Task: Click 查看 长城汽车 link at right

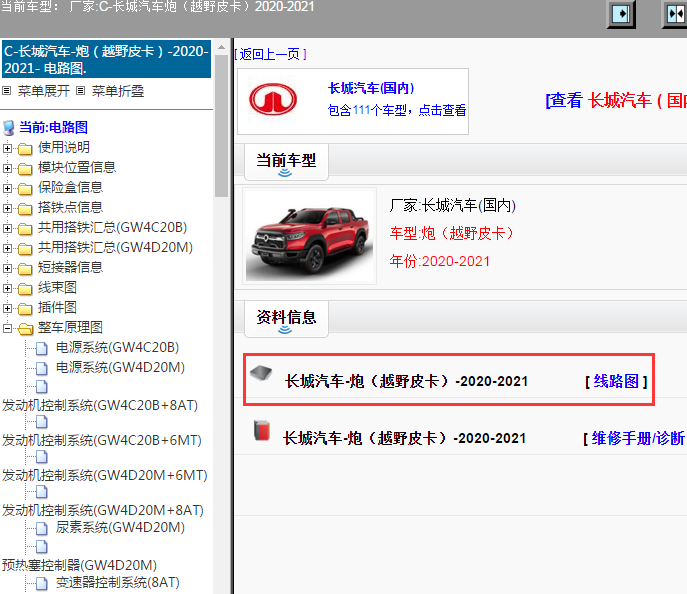Action: pos(616,100)
